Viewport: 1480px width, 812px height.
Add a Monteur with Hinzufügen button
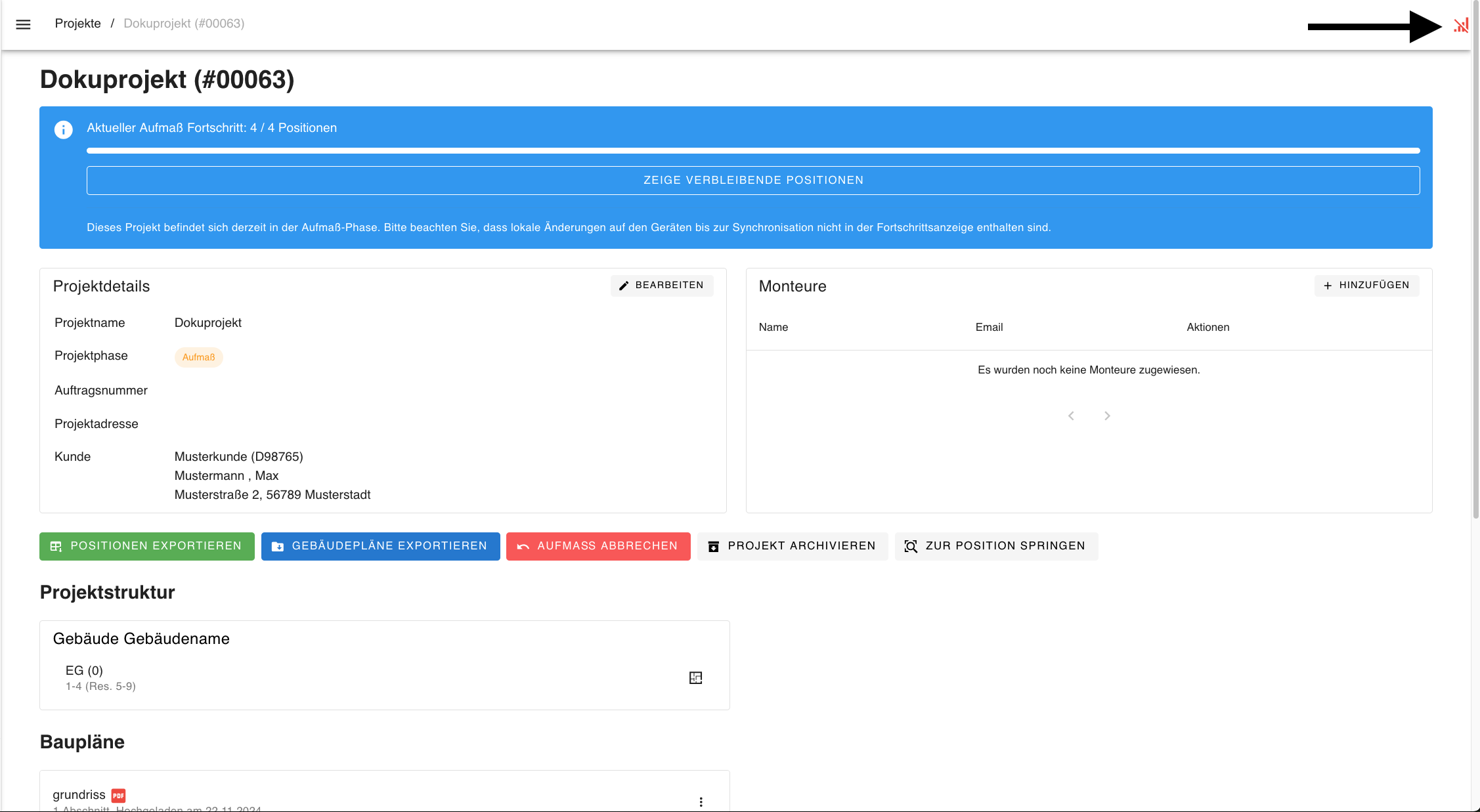coord(1366,286)
